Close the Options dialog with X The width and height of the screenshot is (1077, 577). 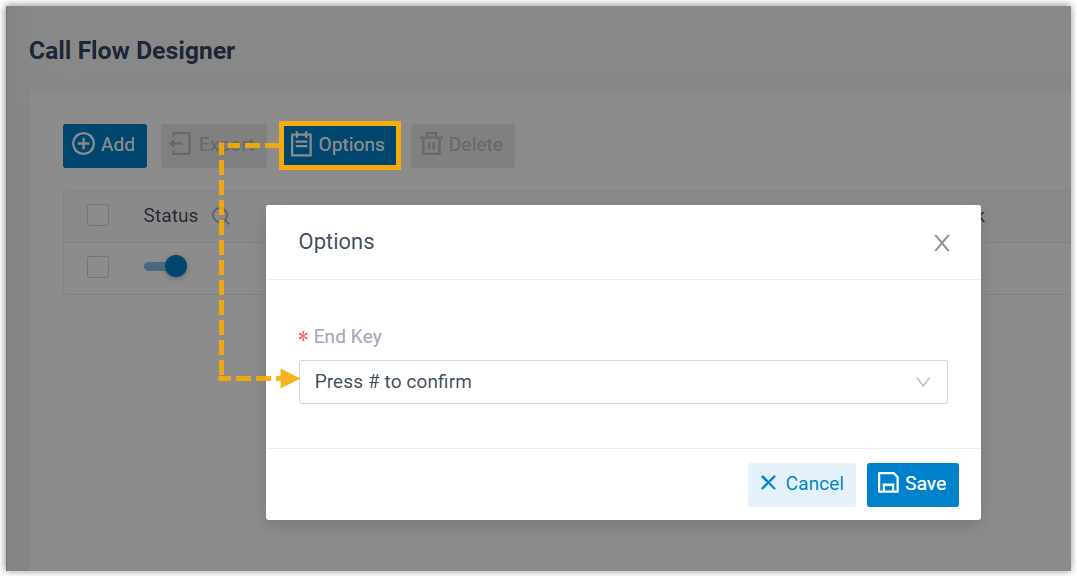[941, 243]
